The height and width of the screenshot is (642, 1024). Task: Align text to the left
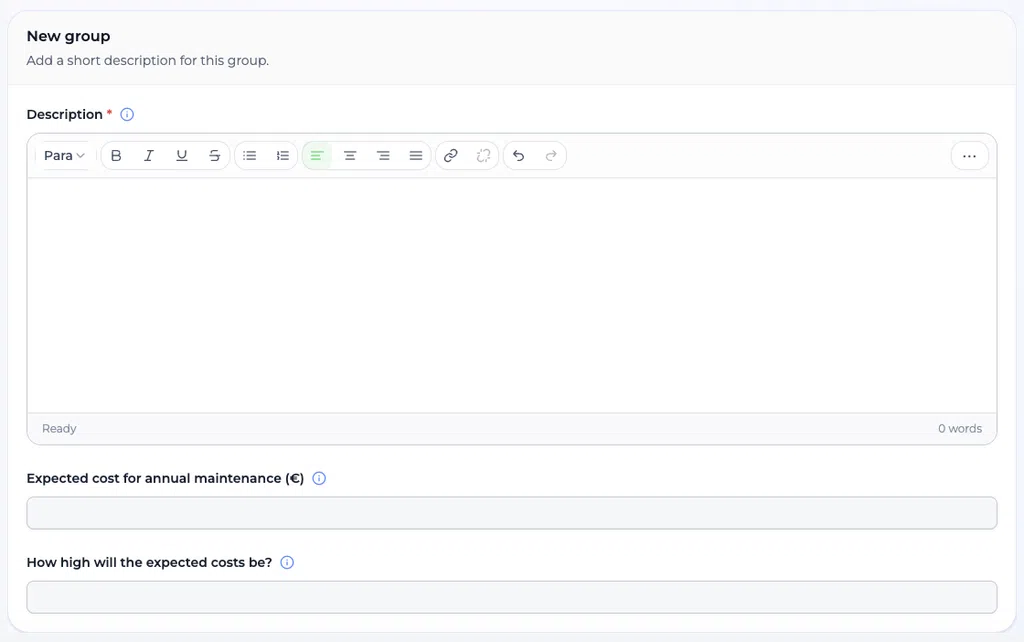click(x=317, y=155)
